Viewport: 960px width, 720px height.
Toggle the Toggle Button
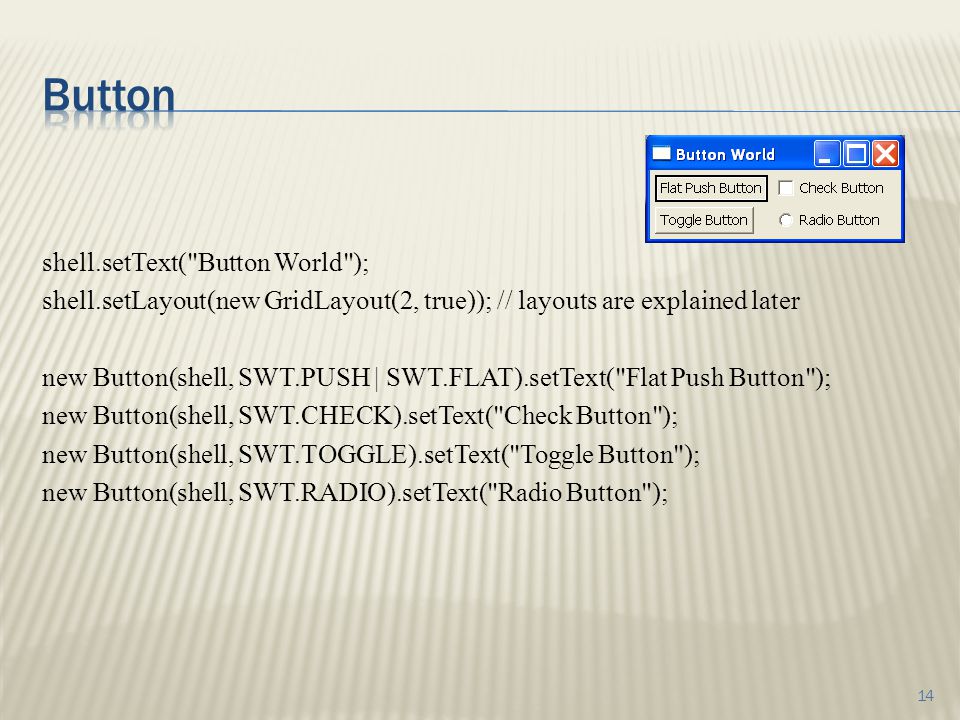(704, 220)
